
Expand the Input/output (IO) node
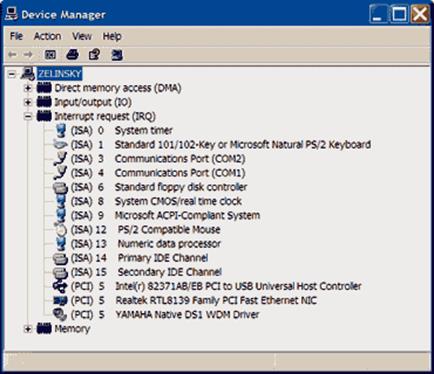[x=28, y=102]
